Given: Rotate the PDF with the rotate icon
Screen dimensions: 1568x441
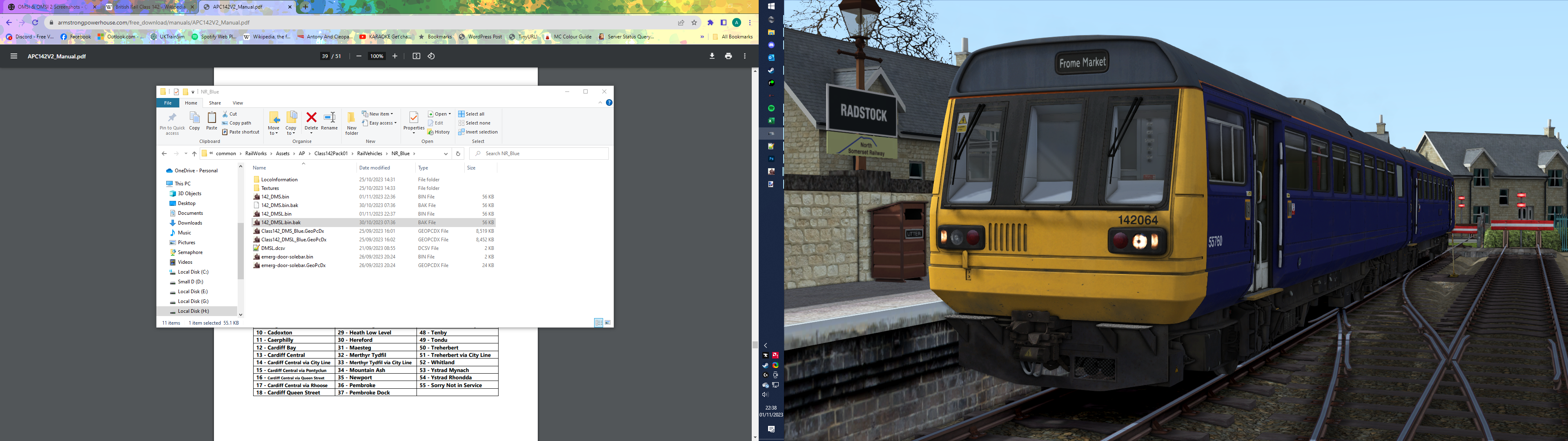Looking at the screenshot, I should click(431, 56).
